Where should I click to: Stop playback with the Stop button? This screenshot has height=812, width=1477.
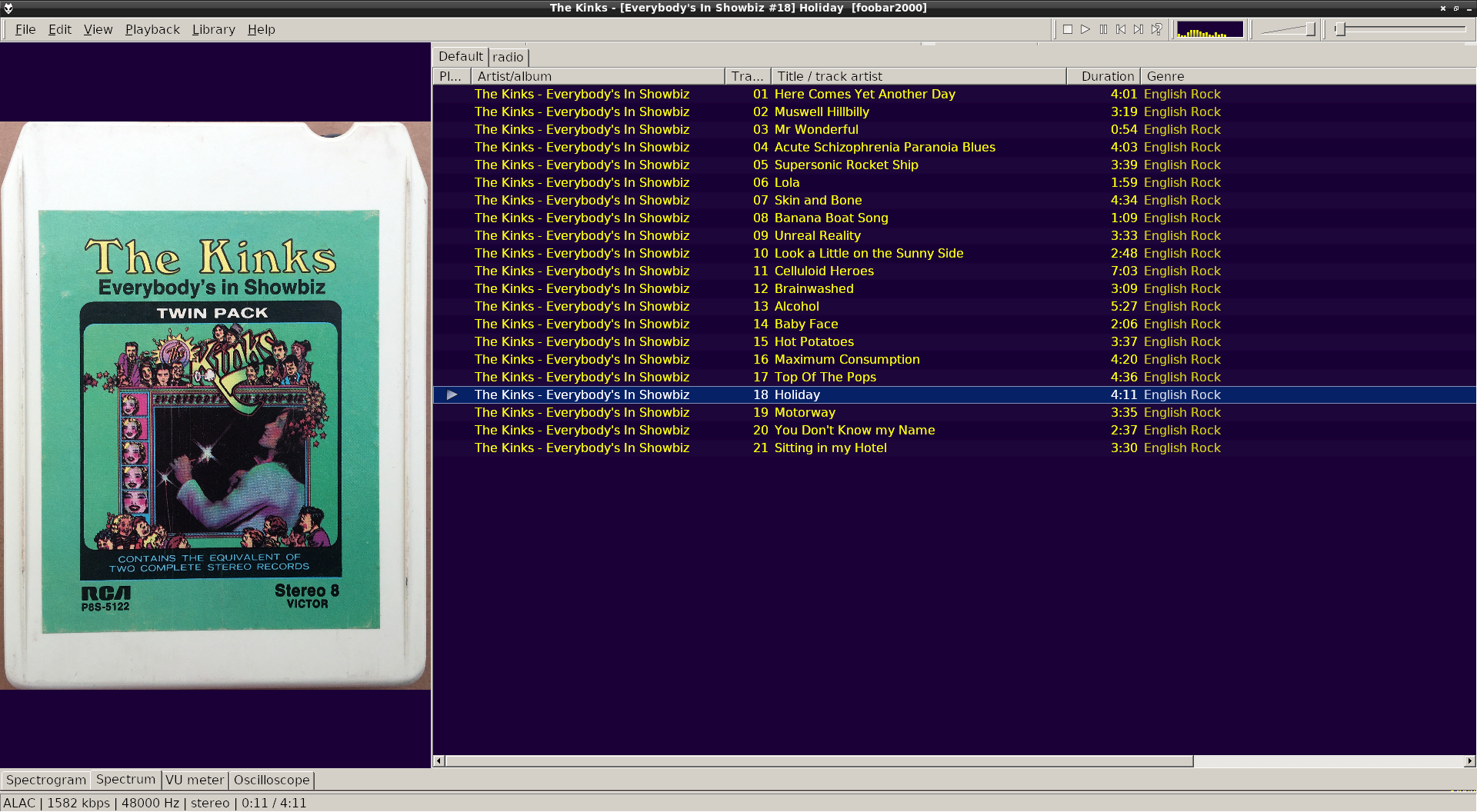point(1068,29)
